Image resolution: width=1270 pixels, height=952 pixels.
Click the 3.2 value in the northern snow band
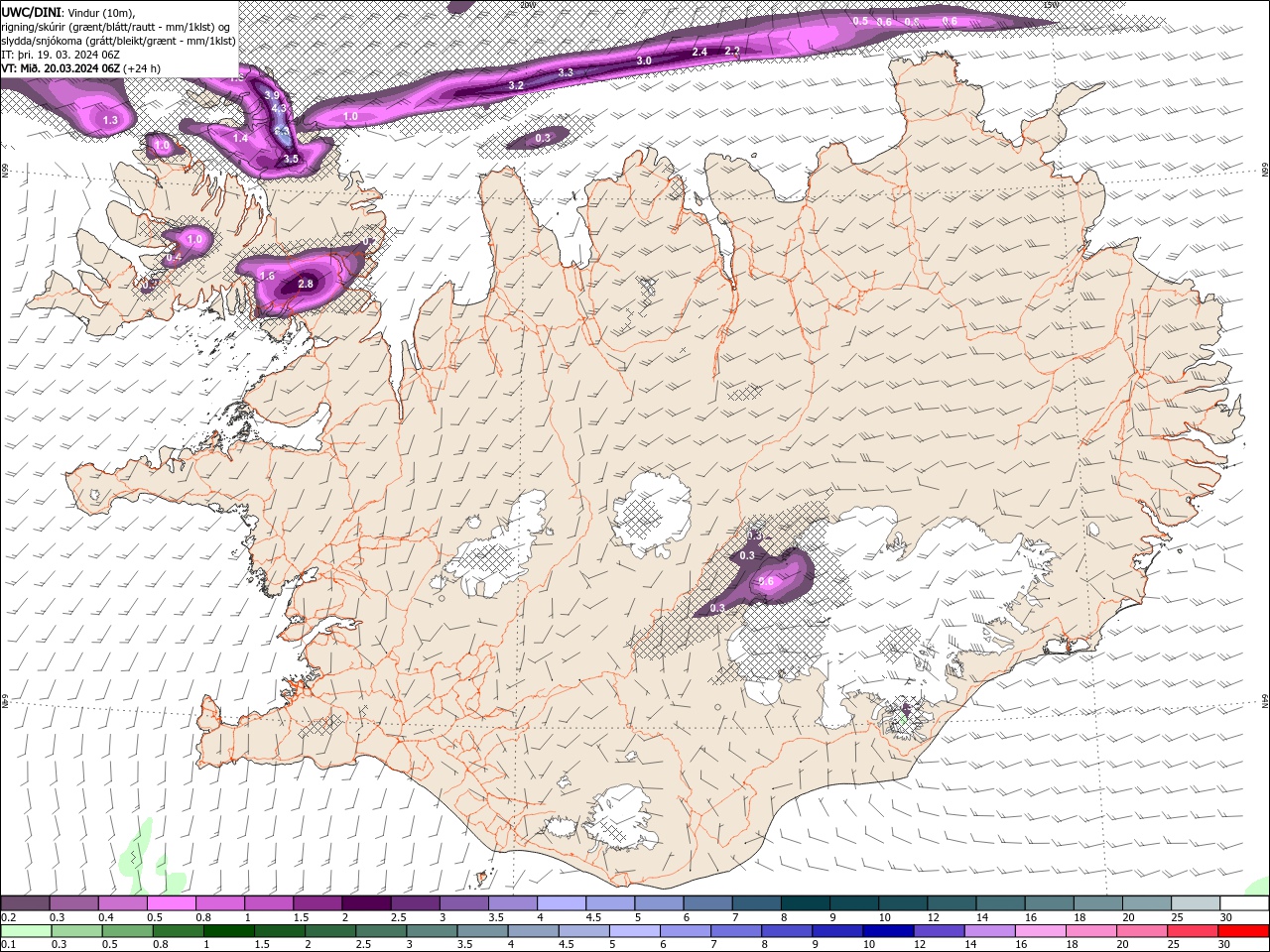click(x=516, y=85)
